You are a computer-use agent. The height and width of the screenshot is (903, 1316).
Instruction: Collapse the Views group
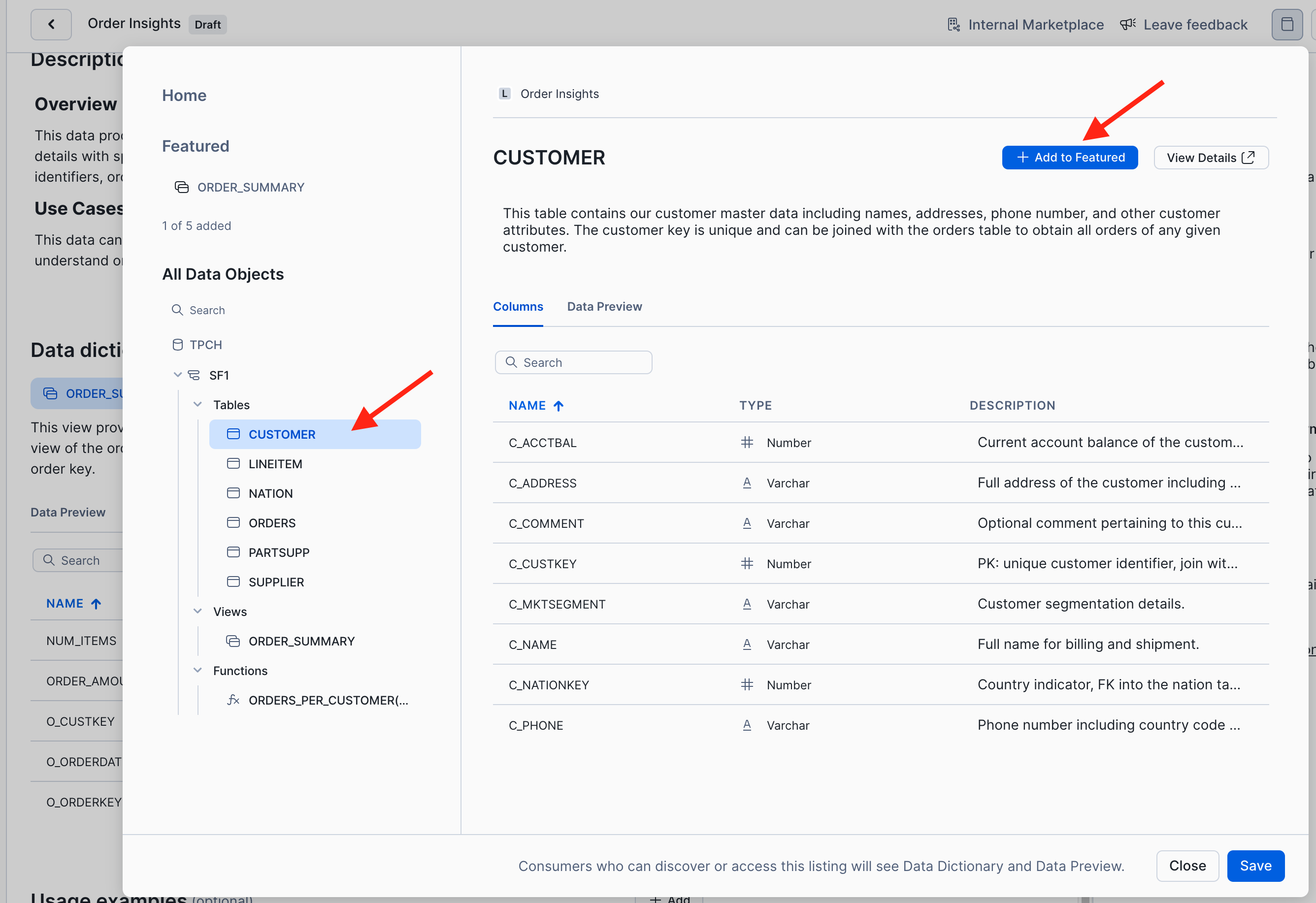point(197,611)
